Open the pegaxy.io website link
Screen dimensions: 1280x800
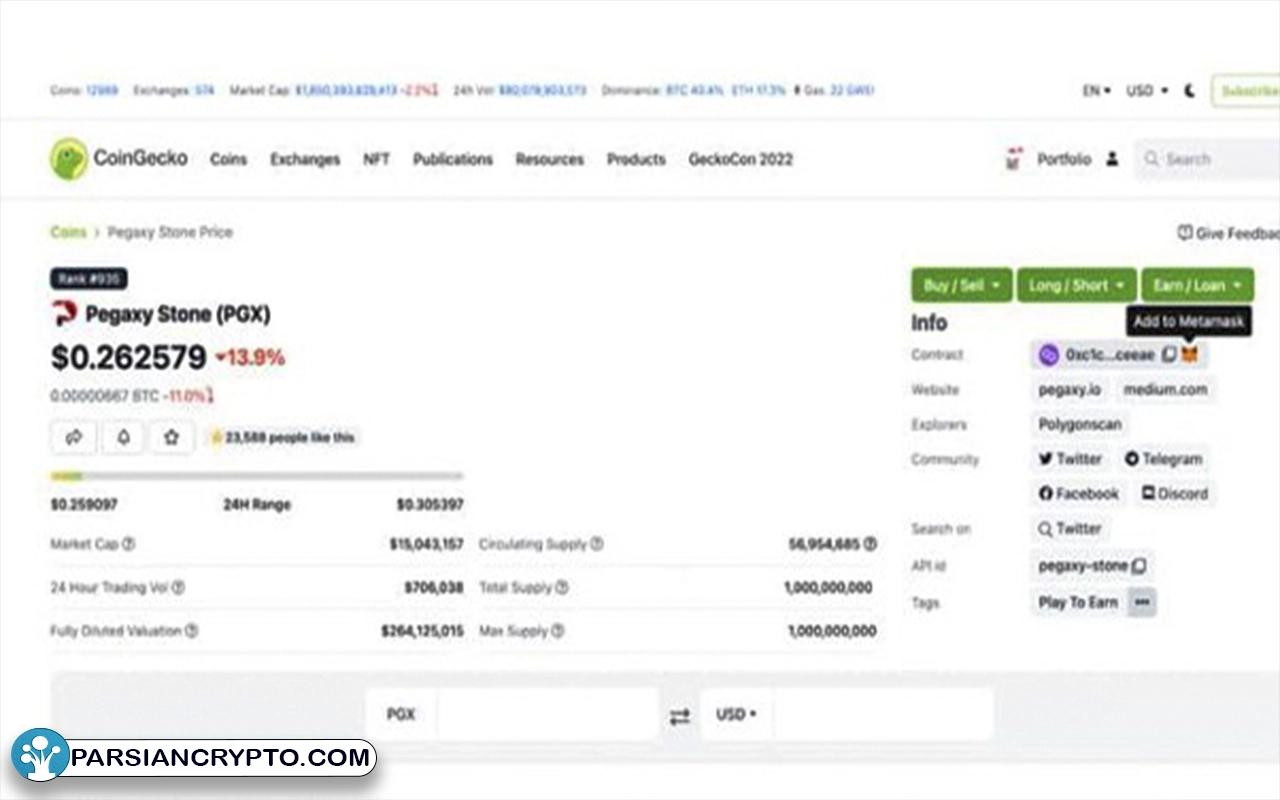click(x=1070, y=389)
